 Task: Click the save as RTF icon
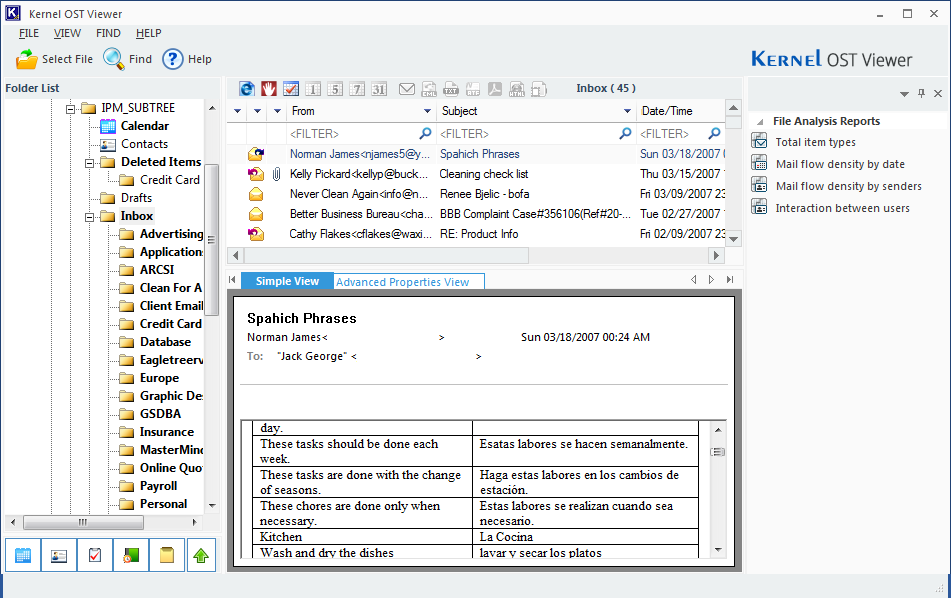point(473,89)
